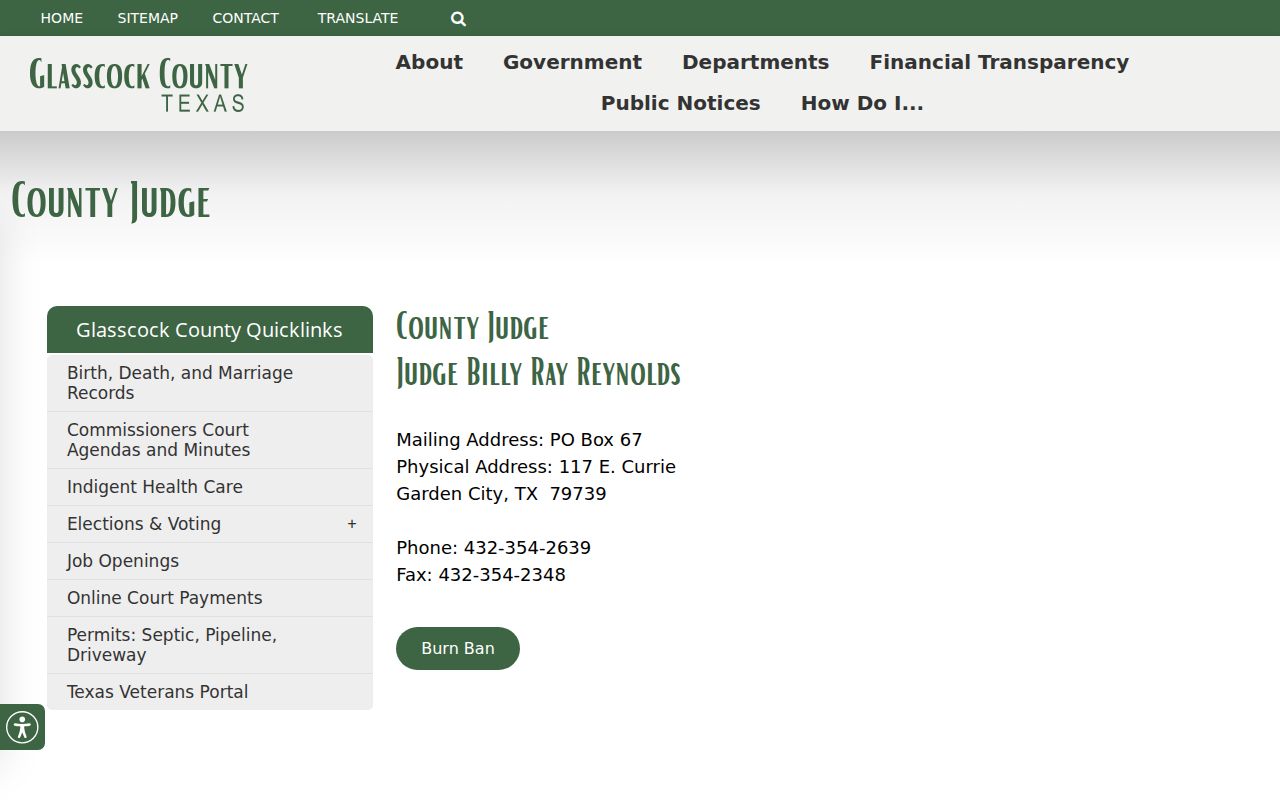Open Texas Veterans Portal quicklink
This screenshot has width=1280, height=800.
click(x=210, y=692)
